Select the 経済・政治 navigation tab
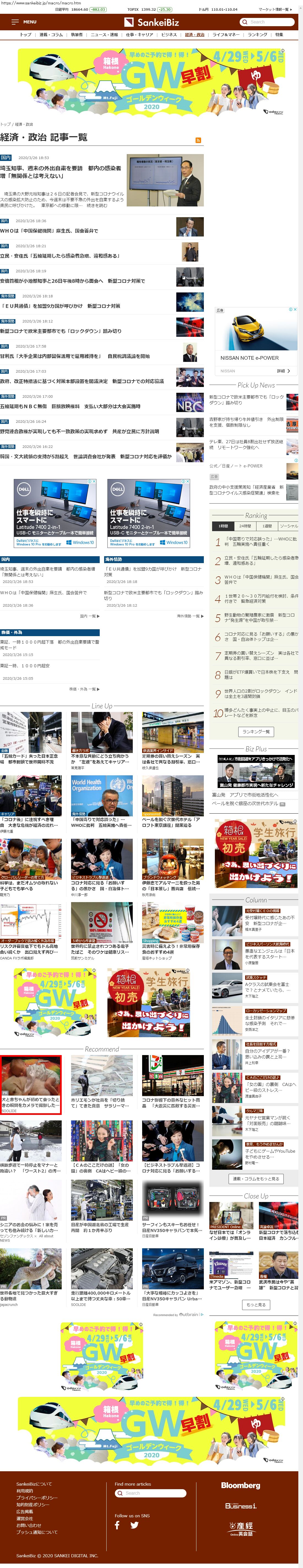This screenshot has width=303, height=1568. click(195, 35)
